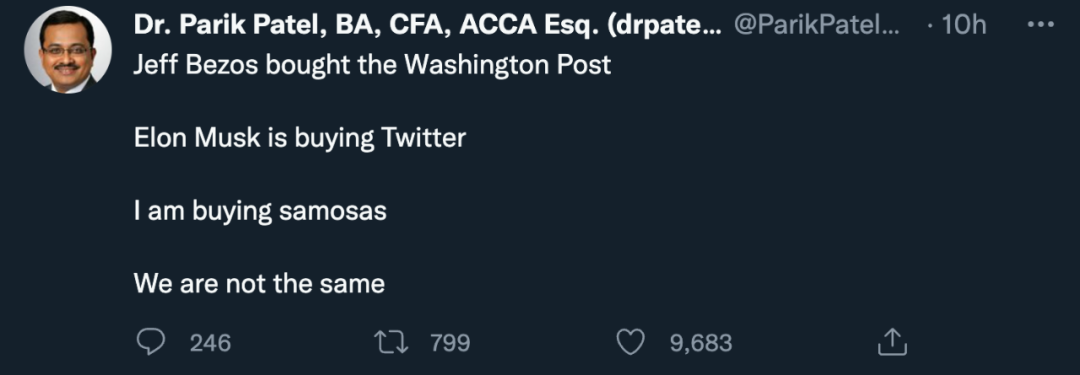1080x375 pixels.
Task: Click the reply speech bubble icon
Action: click(151, 342)
